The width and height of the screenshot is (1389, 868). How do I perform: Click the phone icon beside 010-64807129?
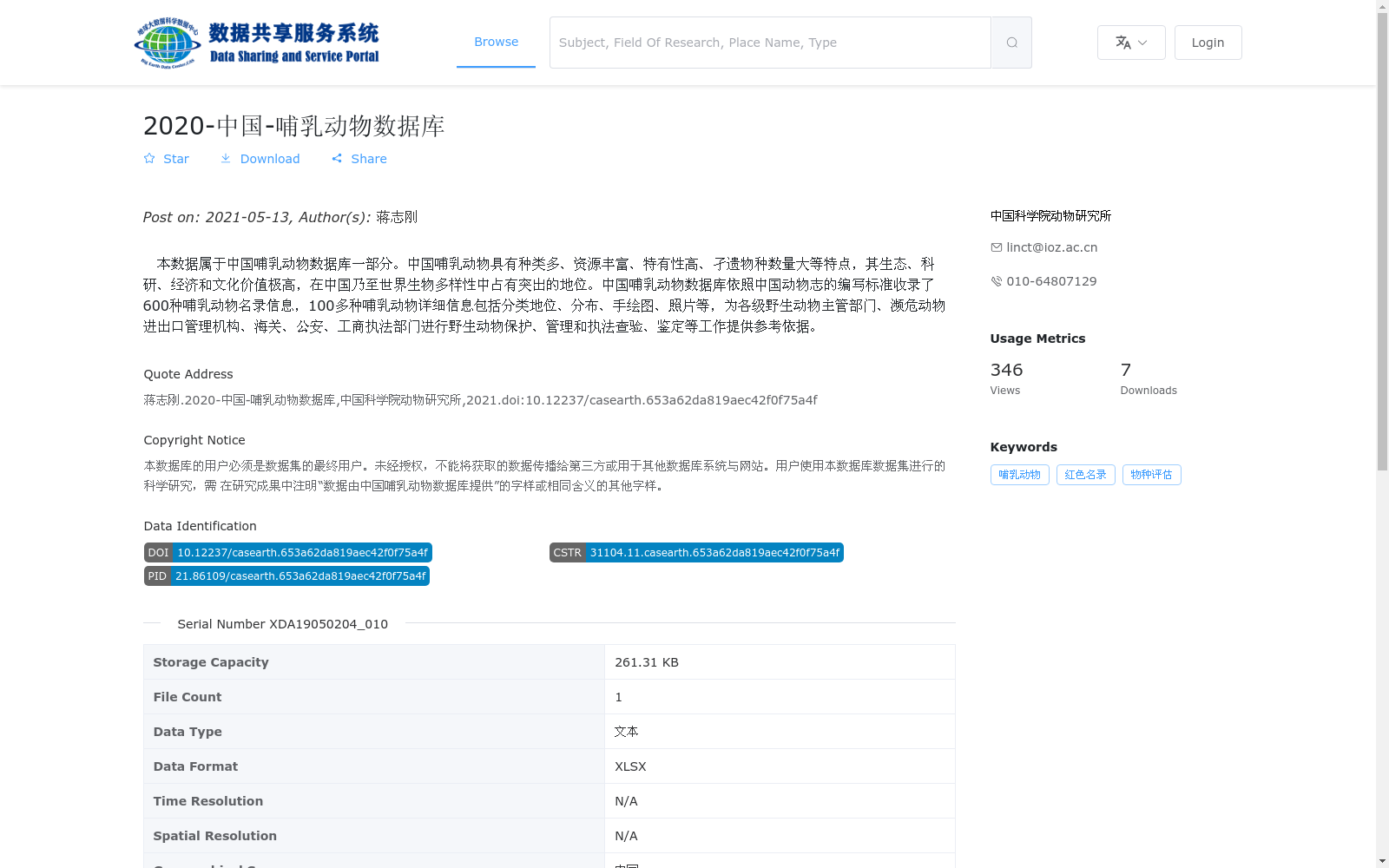point(997,281)
